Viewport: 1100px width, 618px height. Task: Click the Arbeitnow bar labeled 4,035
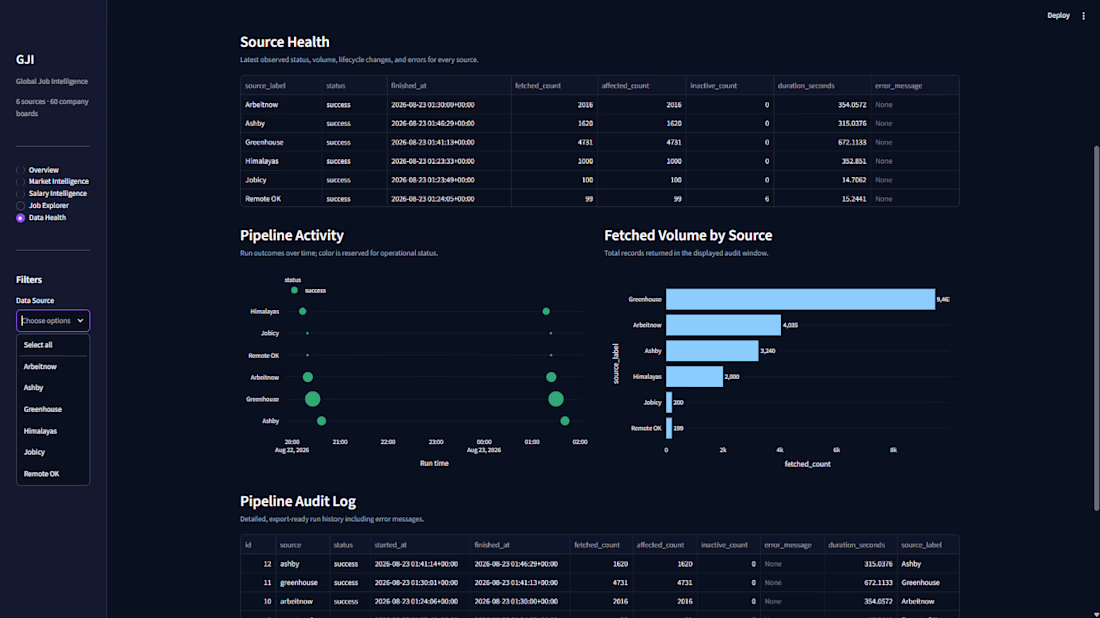click(x=723, y=325)
